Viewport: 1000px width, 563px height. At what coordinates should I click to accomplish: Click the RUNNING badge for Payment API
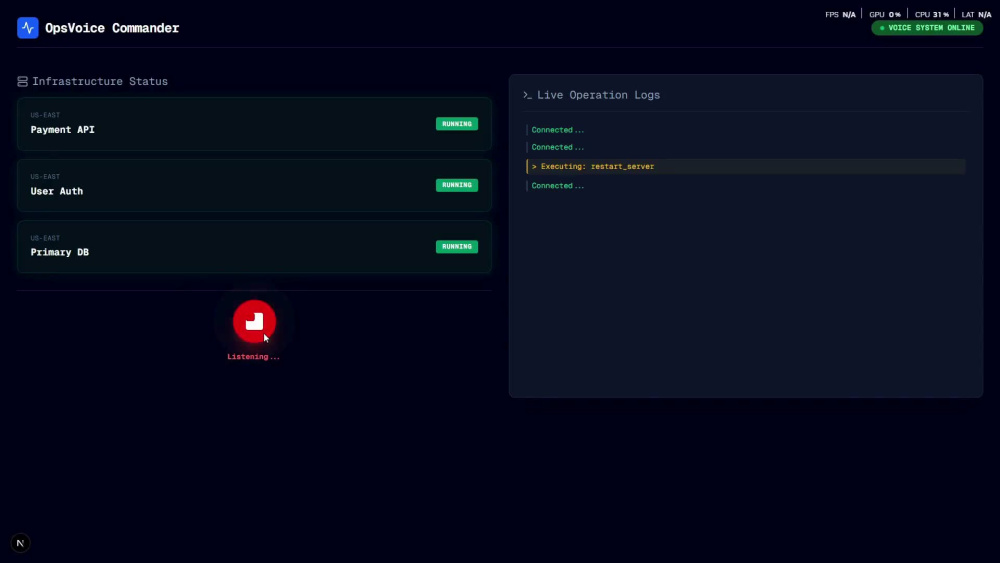click(x=457, y=124)
